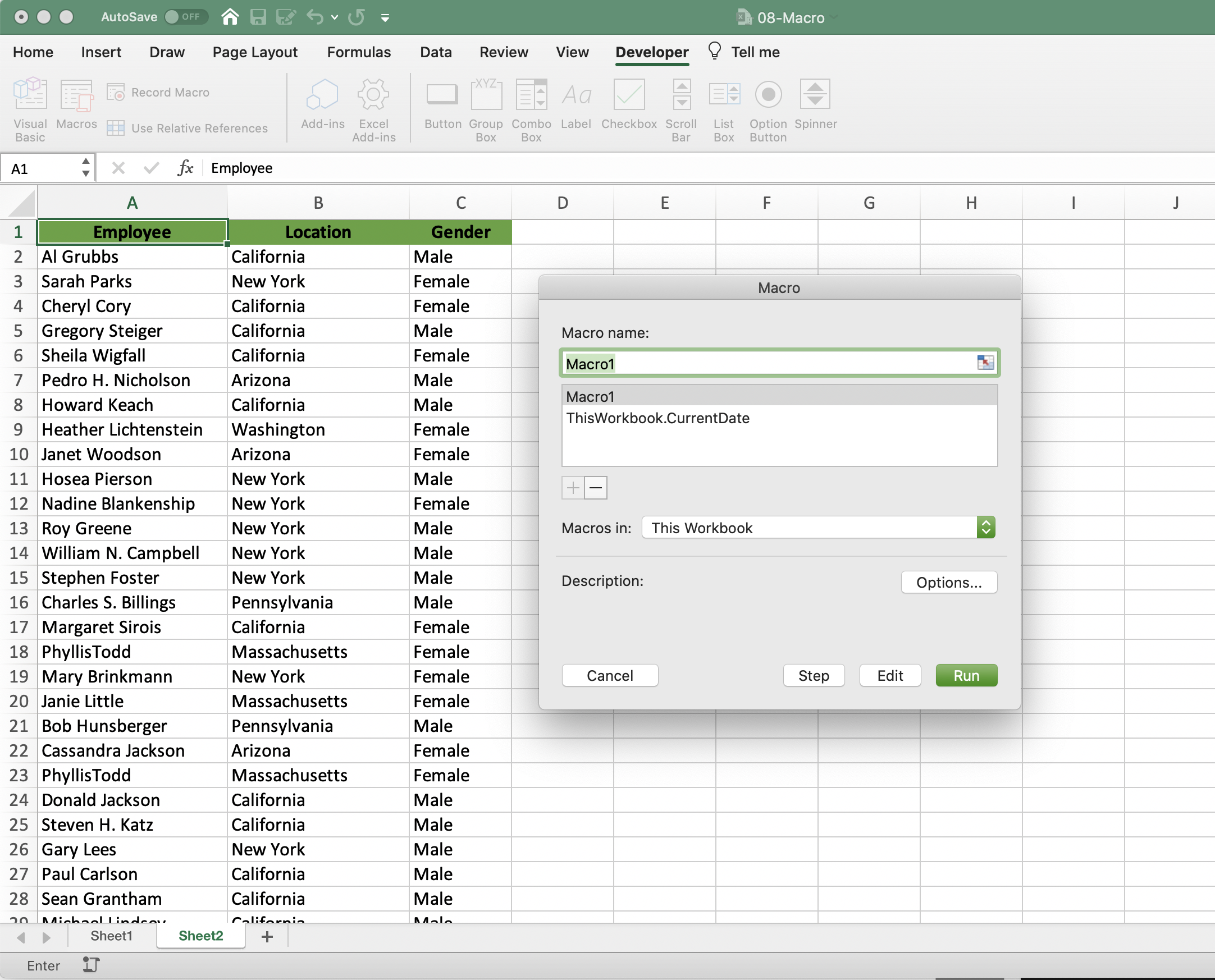This screenshot has width=1215, height=980.
Task: Toggle Use Relative References
Action: click(x=187, y=128)
